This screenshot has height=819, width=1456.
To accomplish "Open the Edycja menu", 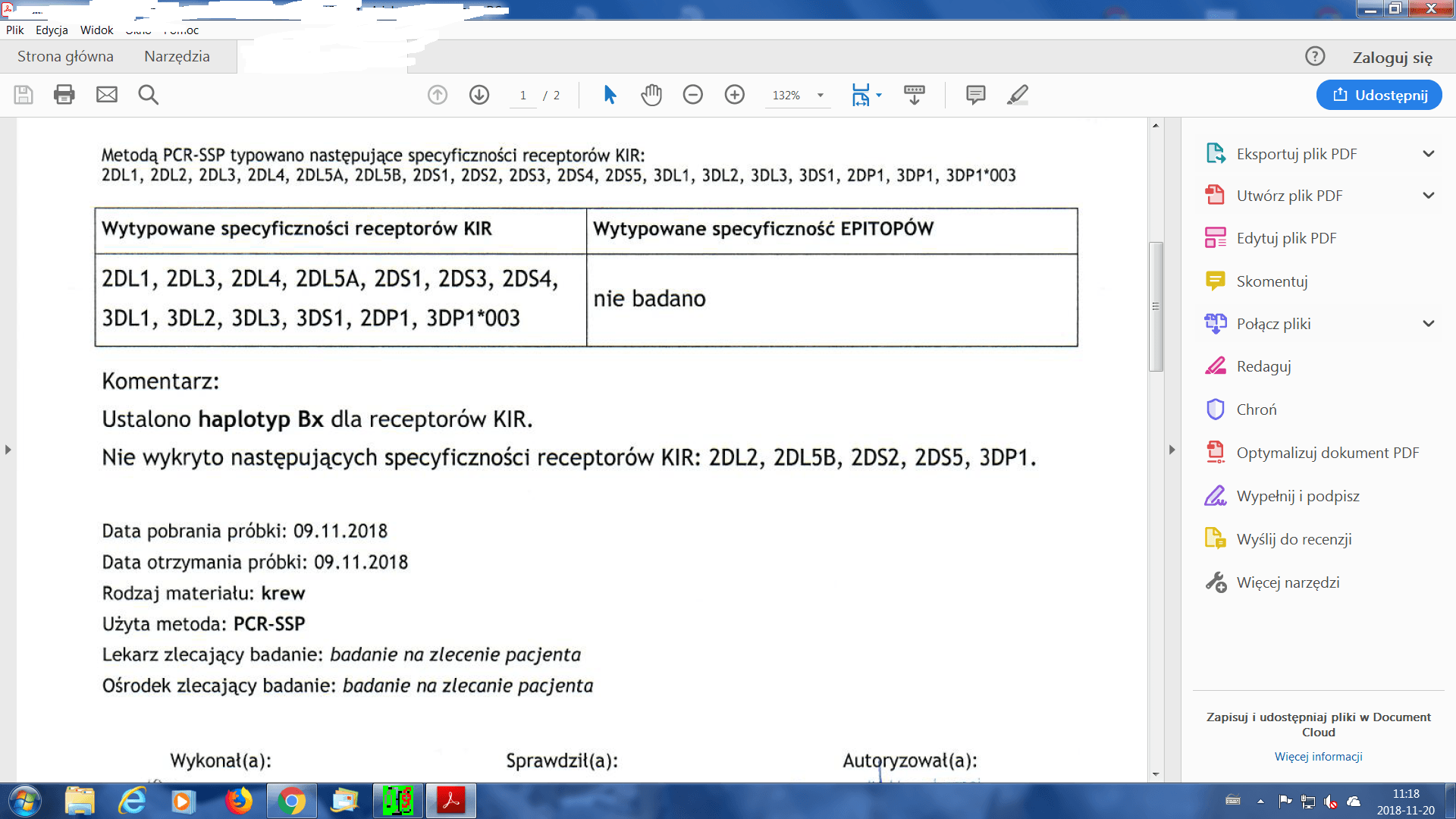I will [x=52, y=30].
